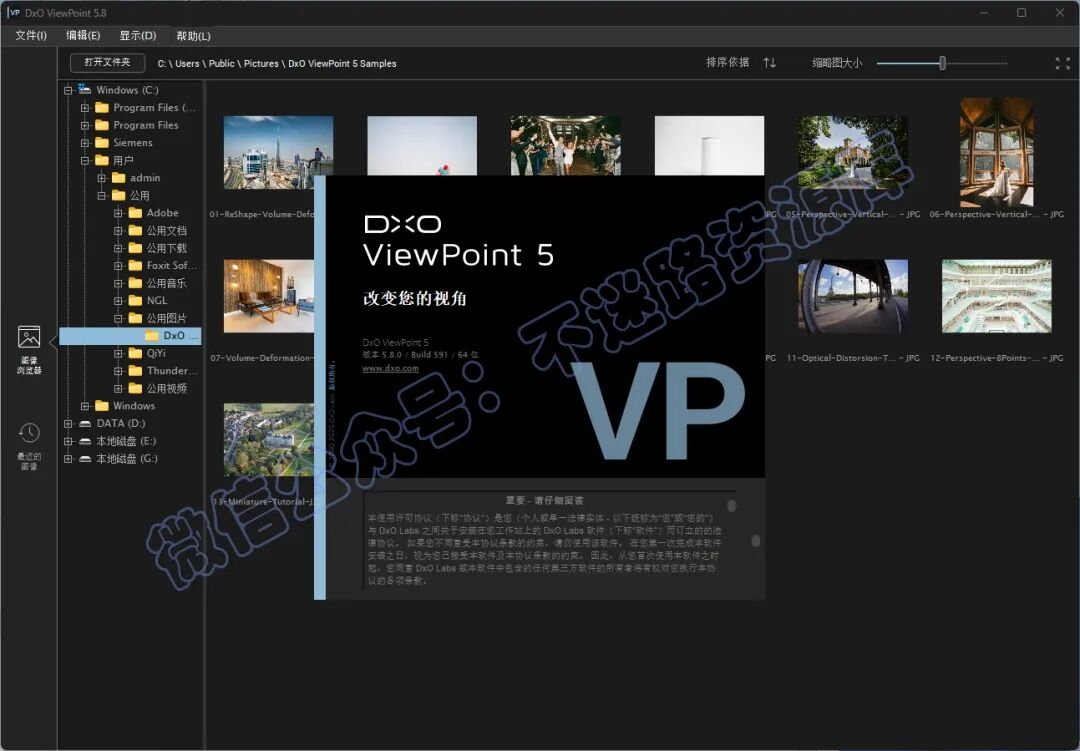Open thumbnail 01-ReShape-Volume-Defo

pos(278,152)
